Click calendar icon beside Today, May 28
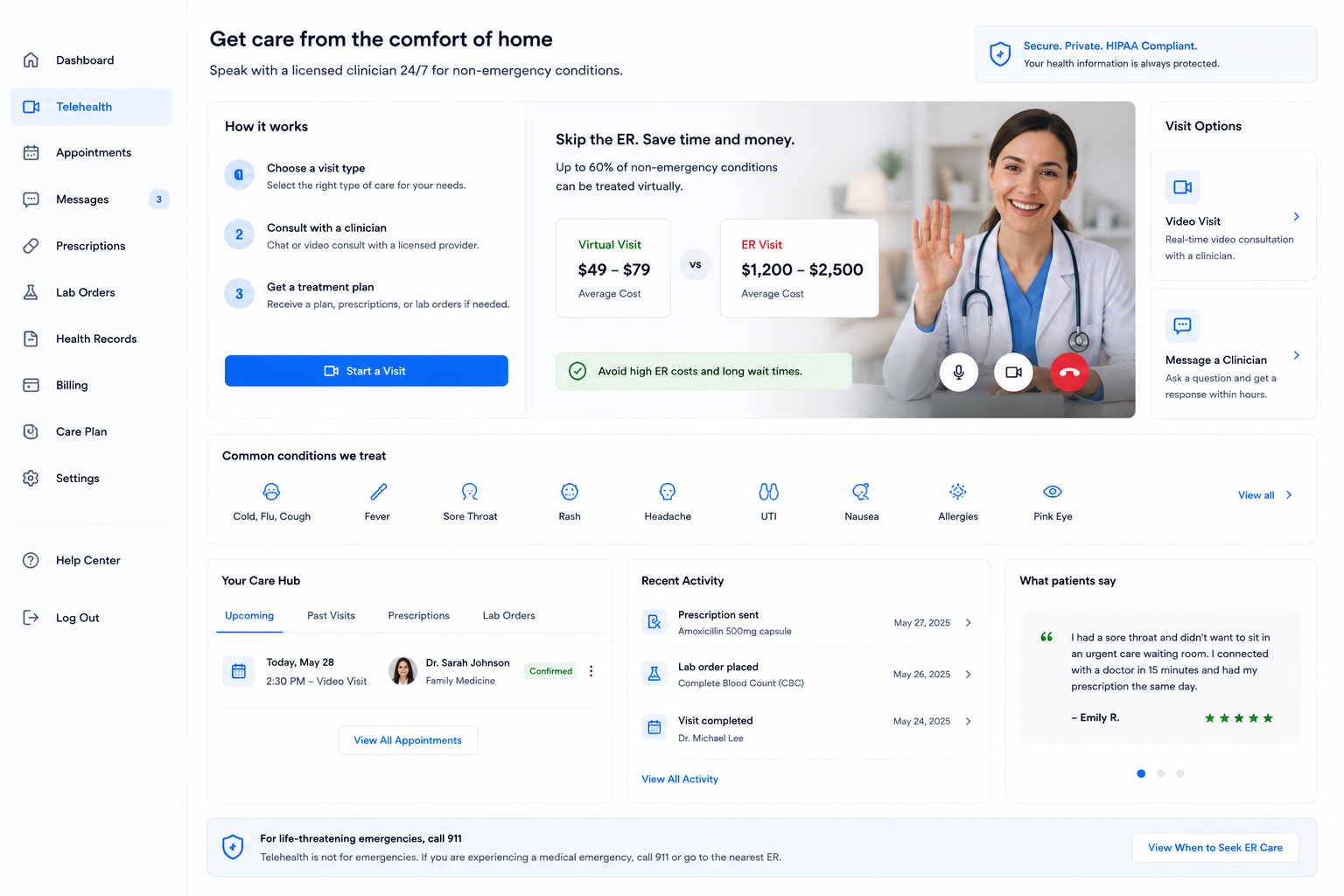1344x896 pixels. pos(238,671)
